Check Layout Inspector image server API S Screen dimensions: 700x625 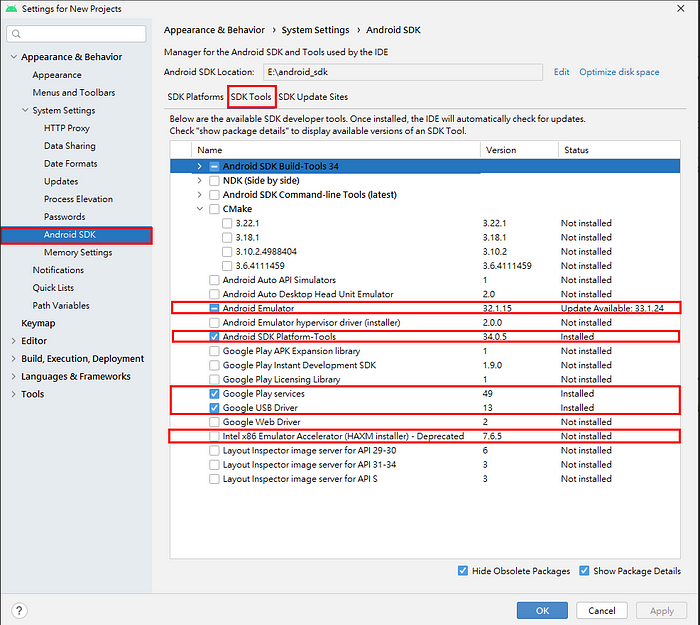pyautogui.click(x=214, y=479)
